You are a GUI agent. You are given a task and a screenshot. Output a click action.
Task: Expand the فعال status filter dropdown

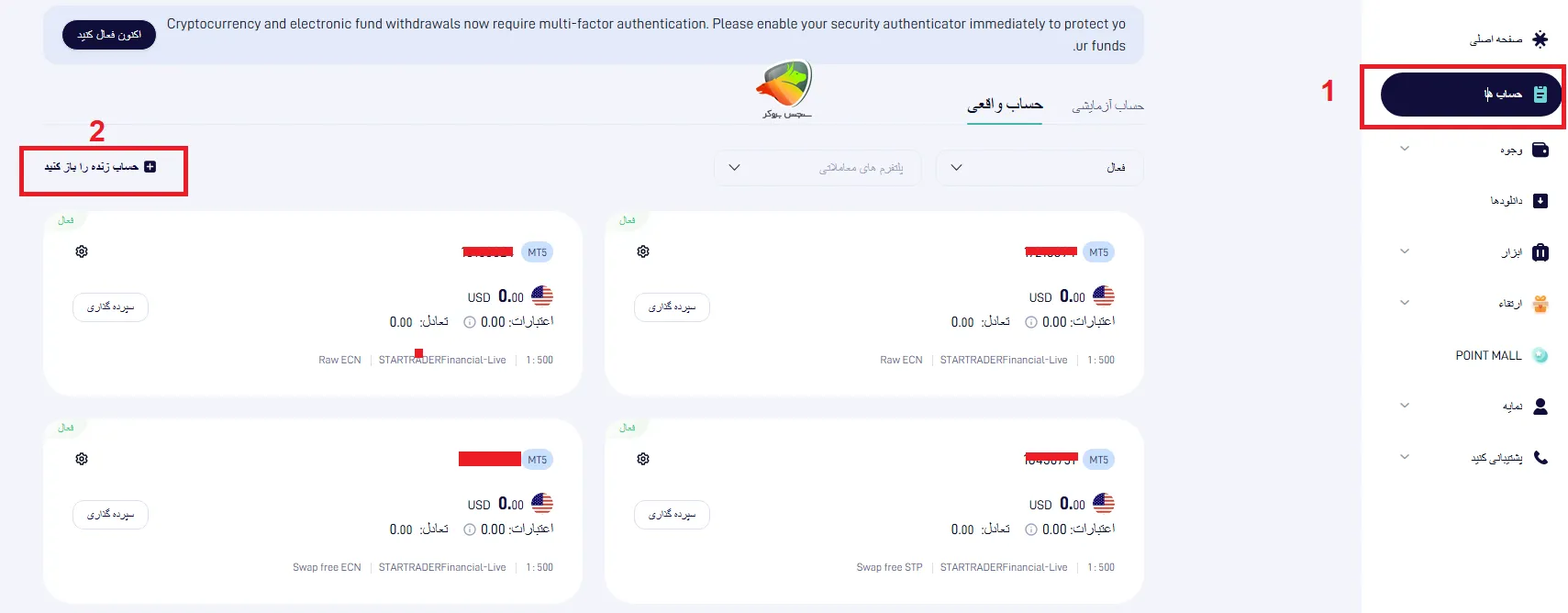pos(1038,168)
